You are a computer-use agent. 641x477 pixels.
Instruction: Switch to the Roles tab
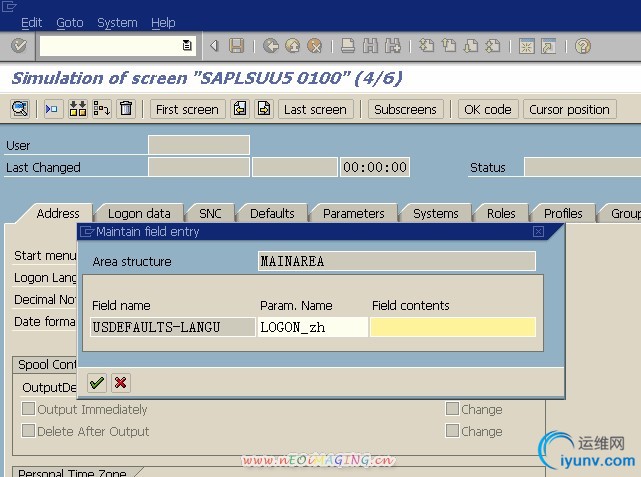(x=501, y=213)
